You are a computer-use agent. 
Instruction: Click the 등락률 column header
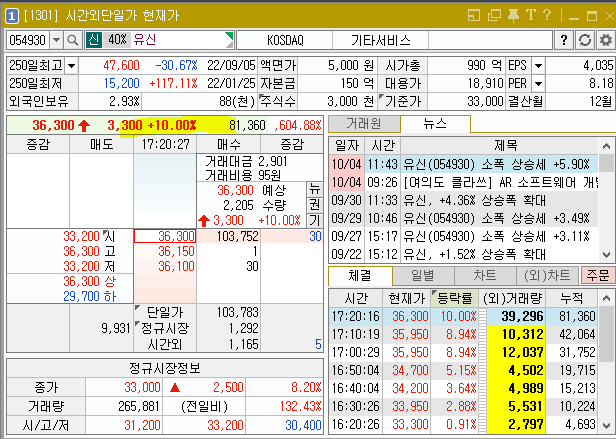(454, 298)
